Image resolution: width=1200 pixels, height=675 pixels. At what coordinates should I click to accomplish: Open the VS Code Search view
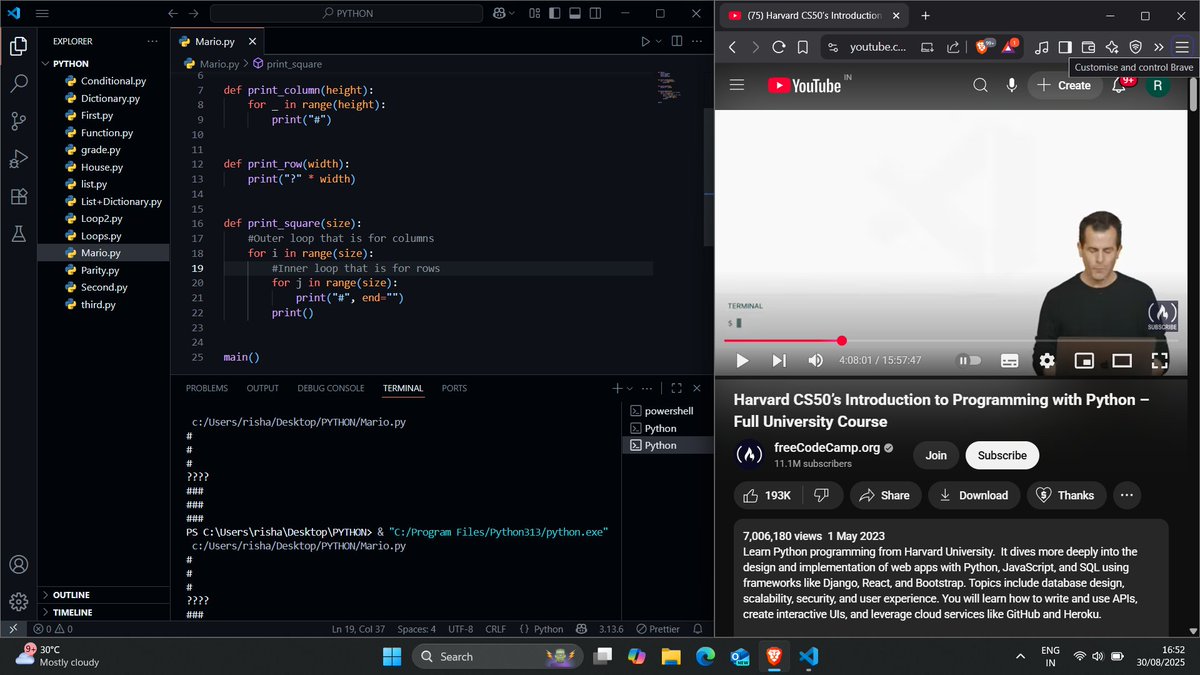18,83
